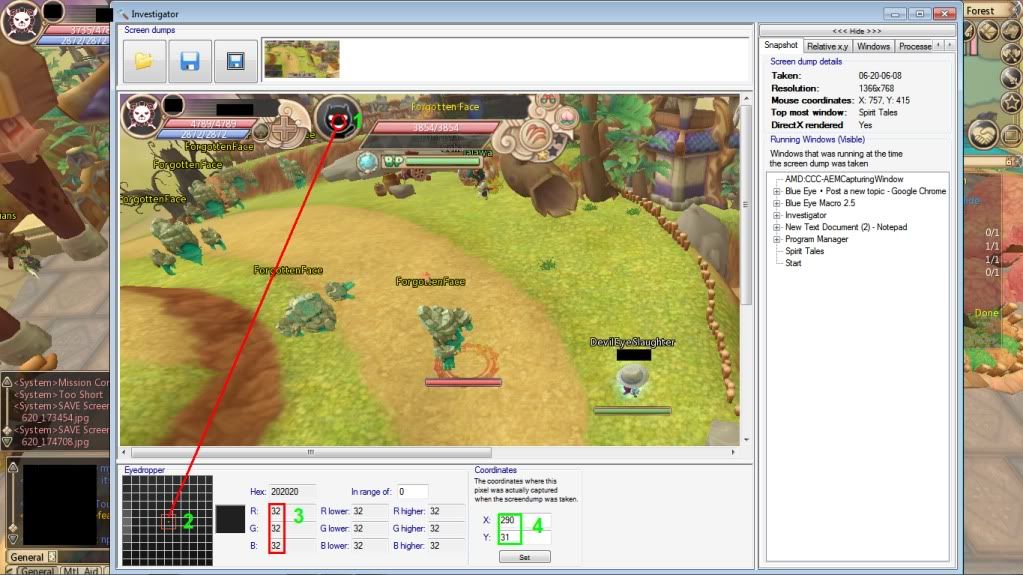Click the G higher value field
This screenshot has width=1023, height=575.
click(446, 529)
